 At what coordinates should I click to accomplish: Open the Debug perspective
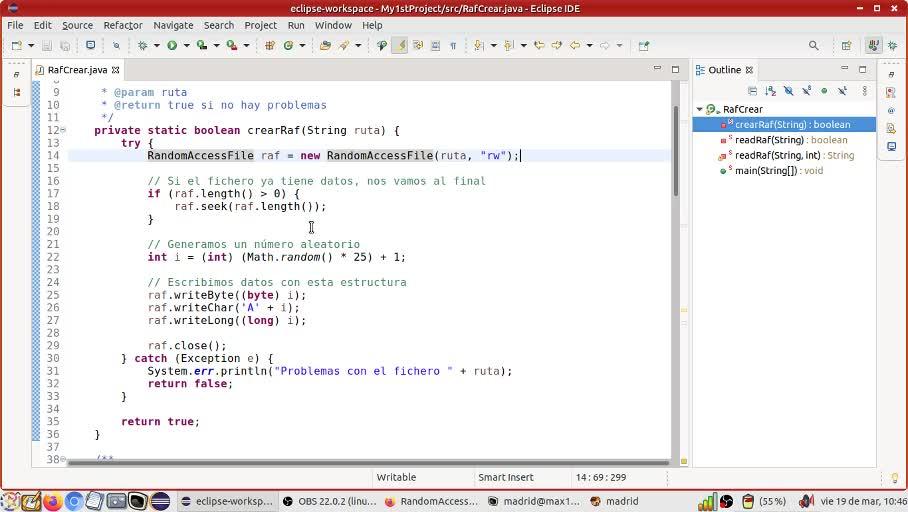890,45
